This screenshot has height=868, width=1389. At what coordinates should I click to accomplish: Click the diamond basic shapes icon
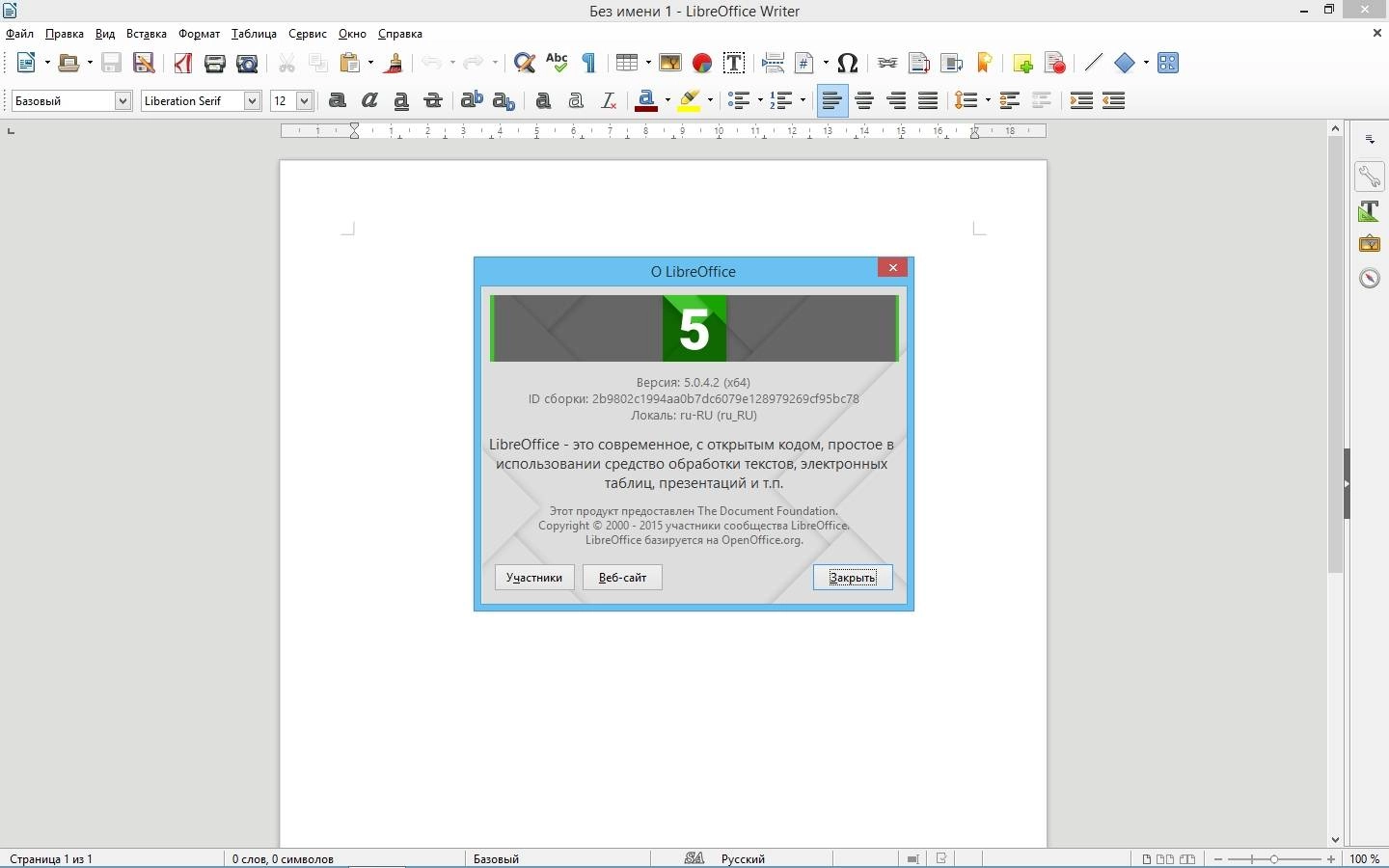(x=1125, y=64)
